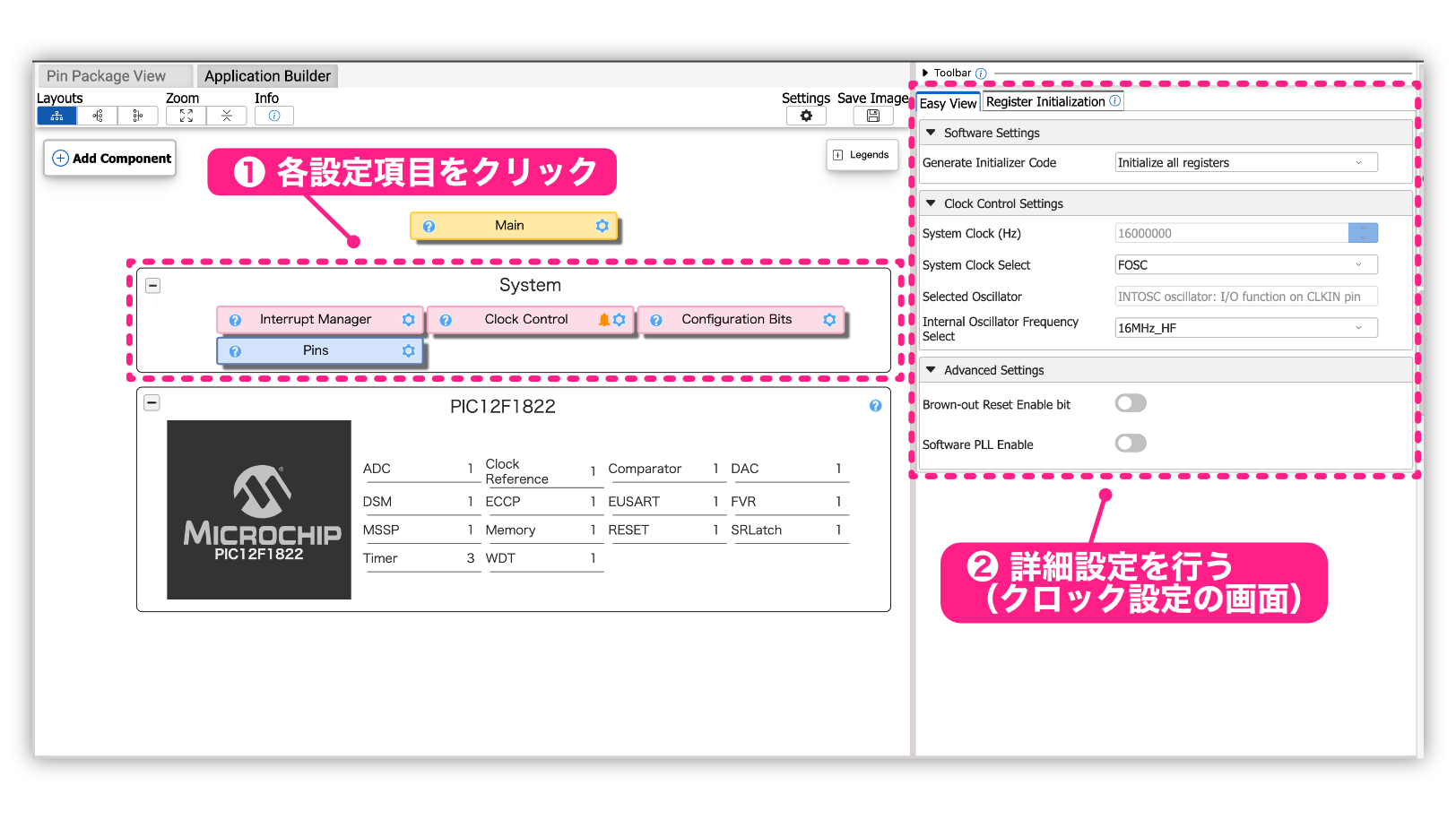This screenshot has width=1456, height=819.
Task: Switch to Application Builder tab
Action: 267,76
